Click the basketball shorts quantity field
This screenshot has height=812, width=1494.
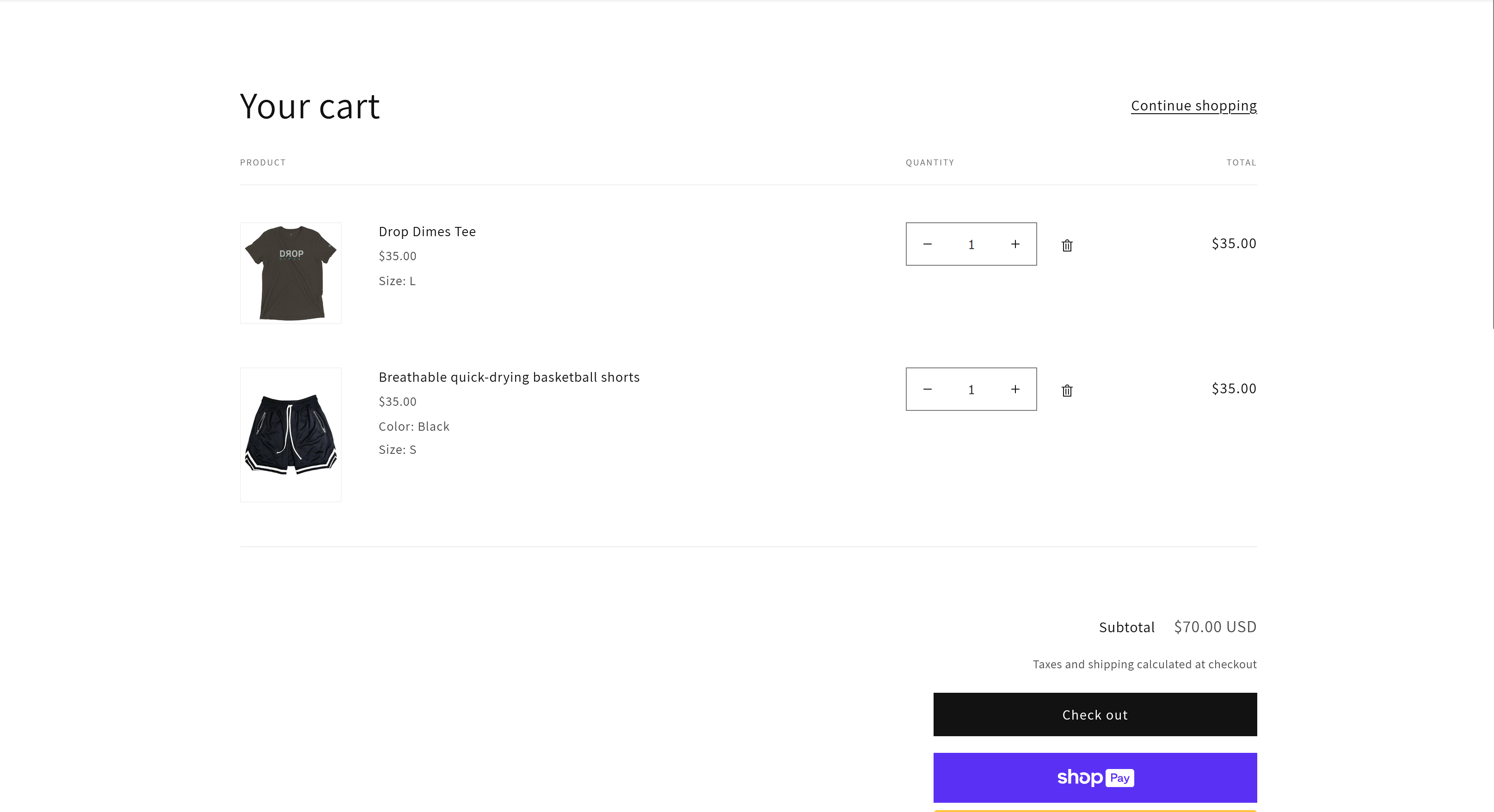pos(971,390)
